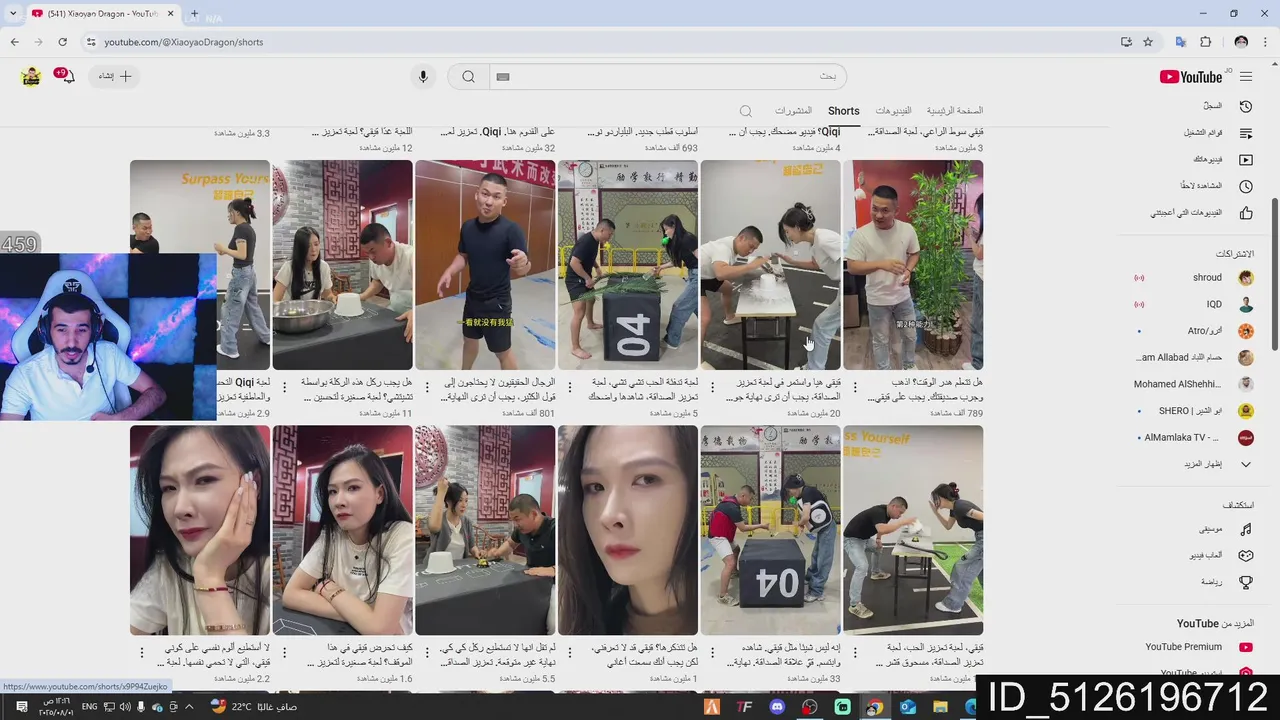This screenshot has width=1280, height=720.
Task: Open the YouTube account avatar menu
Action: pyautogui.click(x=31, y=77)
